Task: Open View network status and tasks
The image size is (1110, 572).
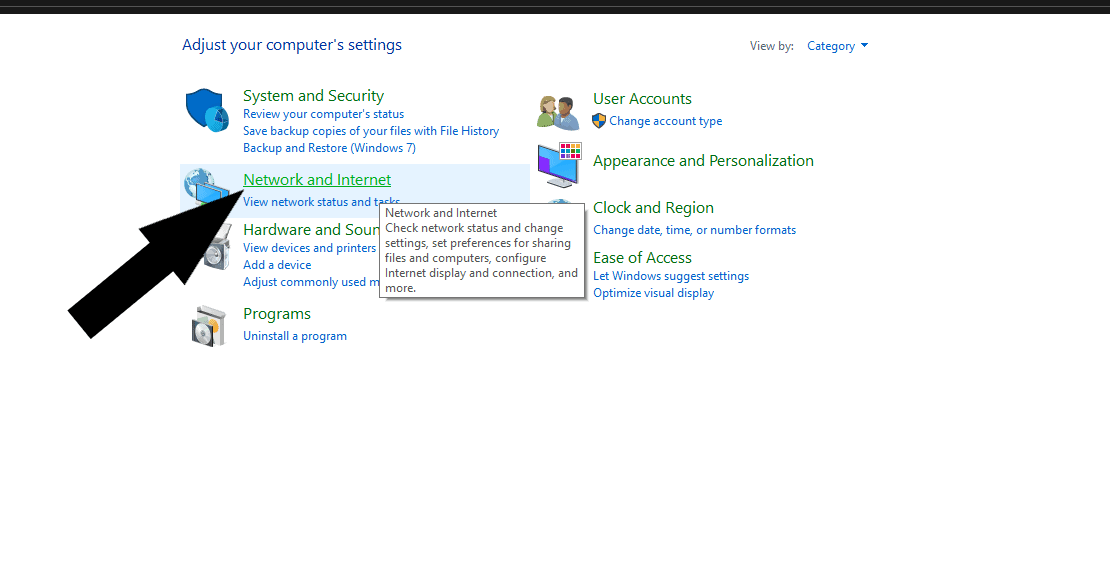Action: coord(321,202)
